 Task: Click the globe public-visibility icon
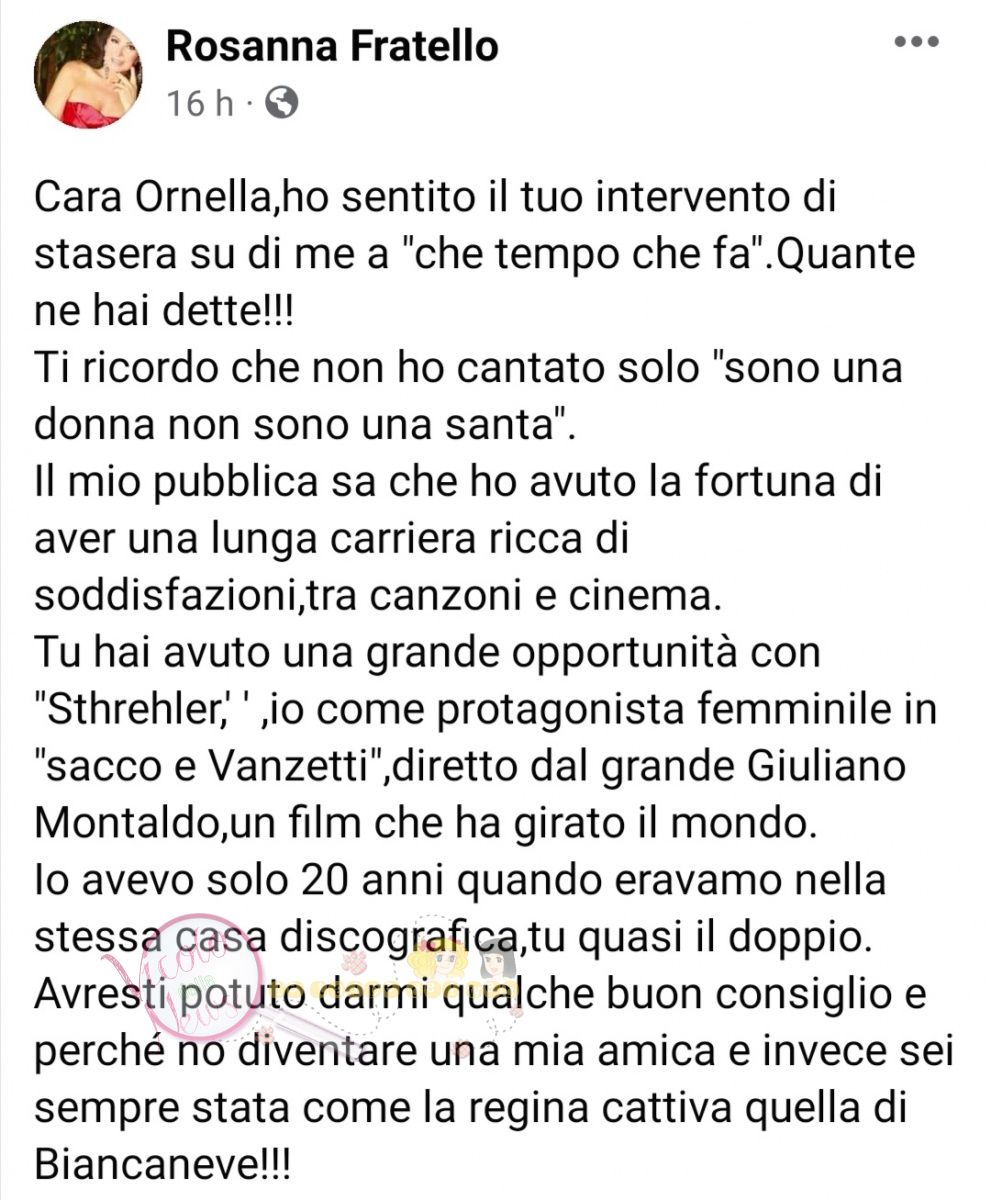pyautogui.click(x=283, y=102)
